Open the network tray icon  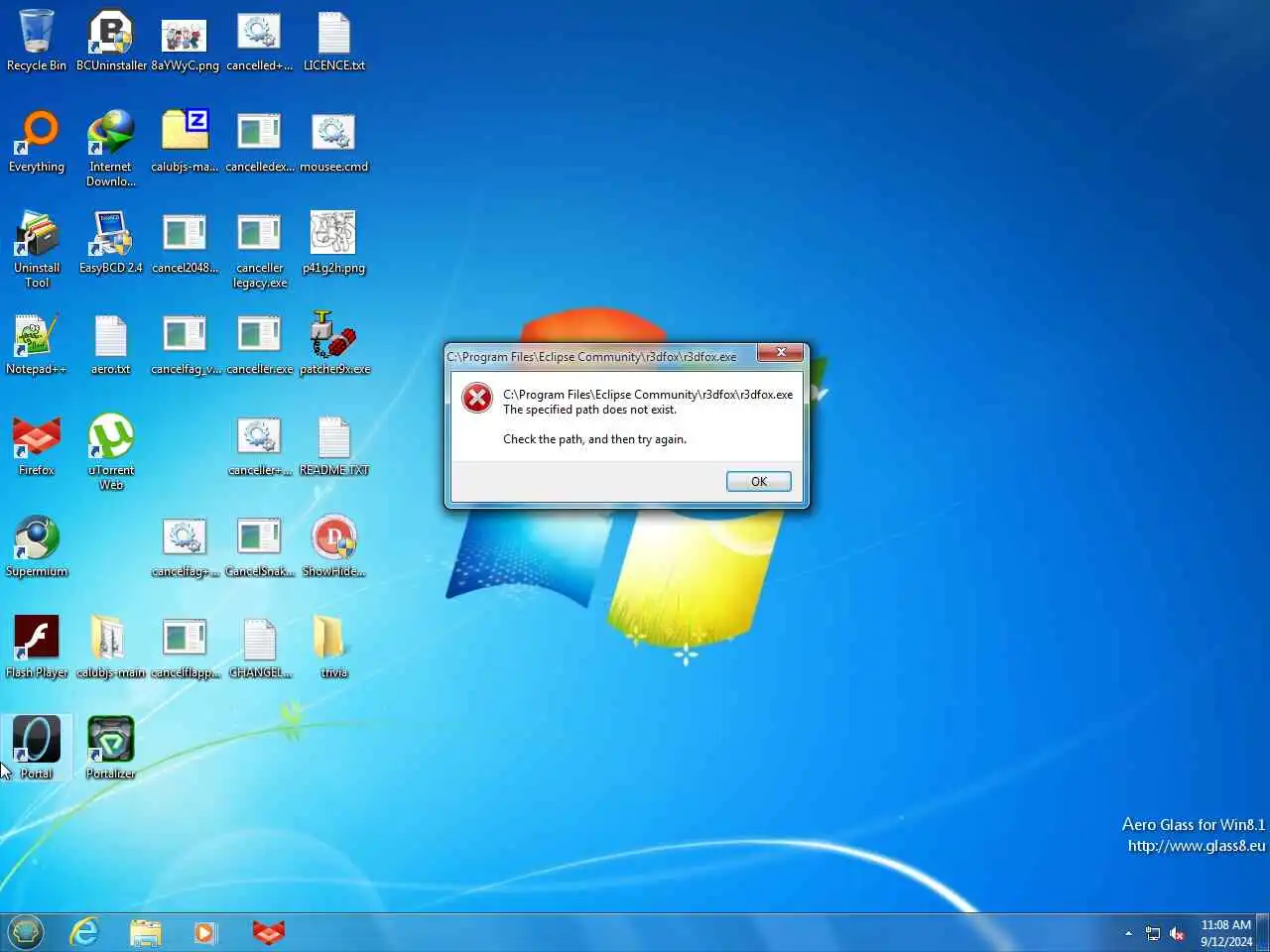coord(1153,933)
